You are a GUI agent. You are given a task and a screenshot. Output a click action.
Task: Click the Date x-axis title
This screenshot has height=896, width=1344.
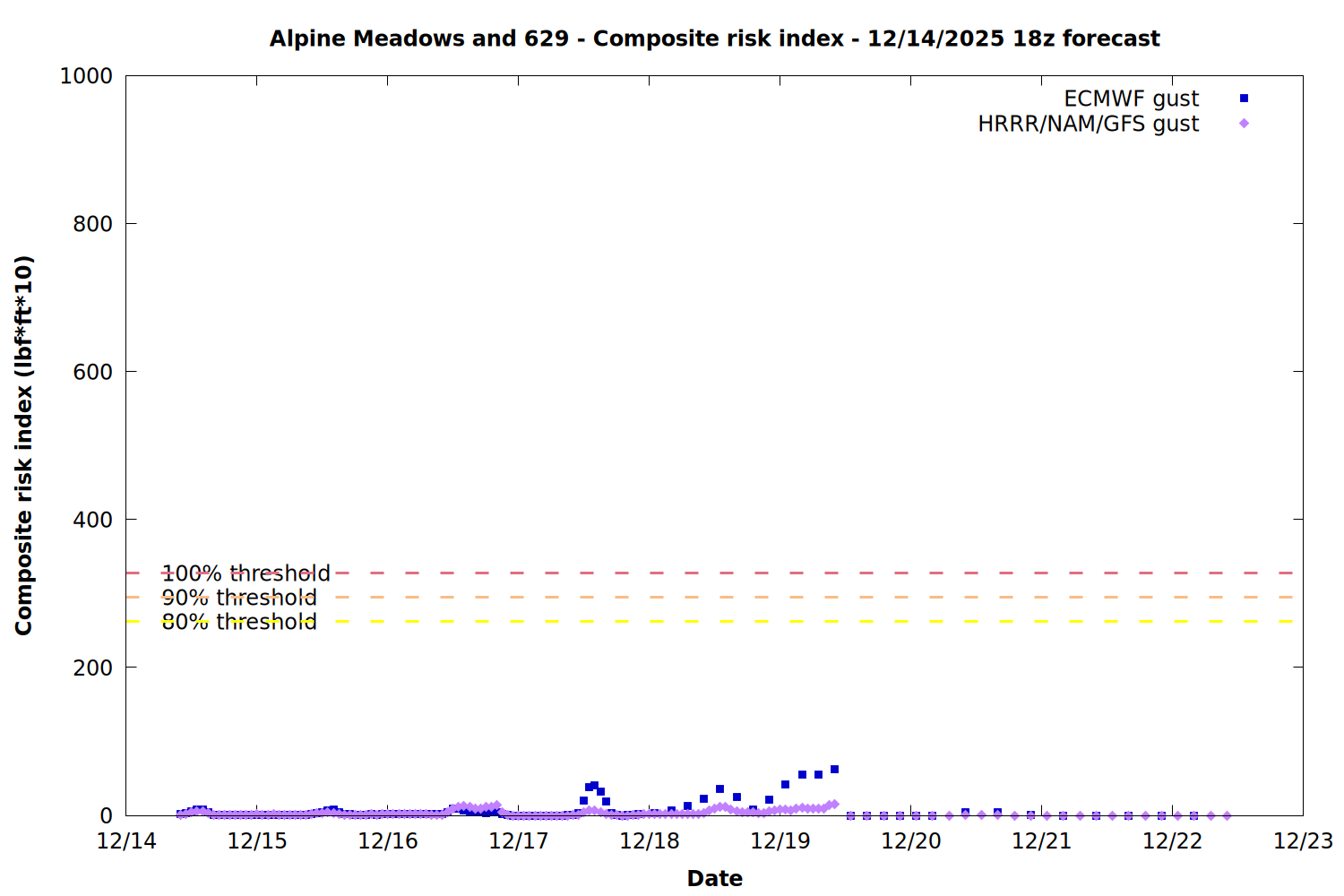point(714,878)
